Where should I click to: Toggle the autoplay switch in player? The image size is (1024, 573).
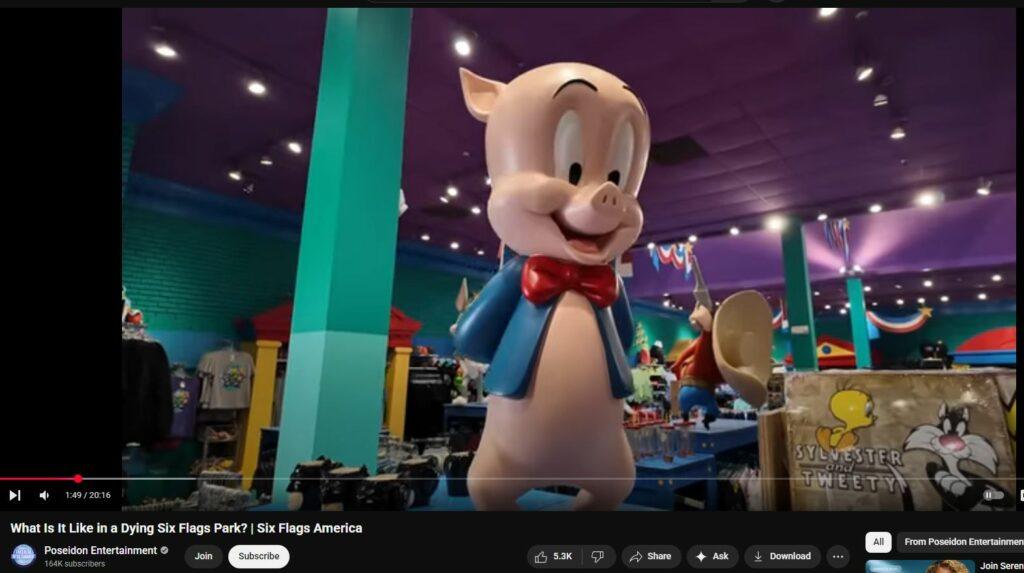pos(993,495)
